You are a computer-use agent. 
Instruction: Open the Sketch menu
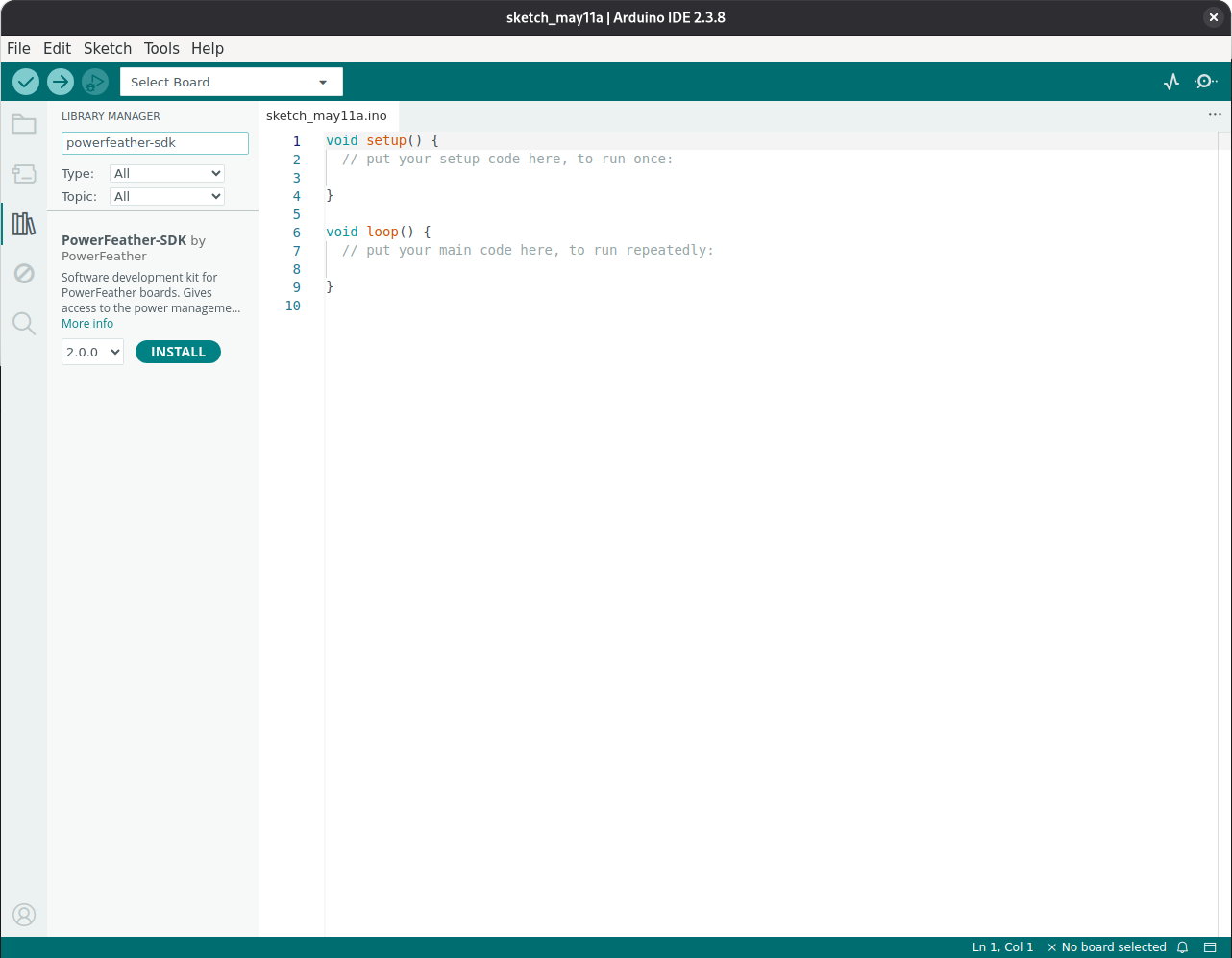pos(108,48)
